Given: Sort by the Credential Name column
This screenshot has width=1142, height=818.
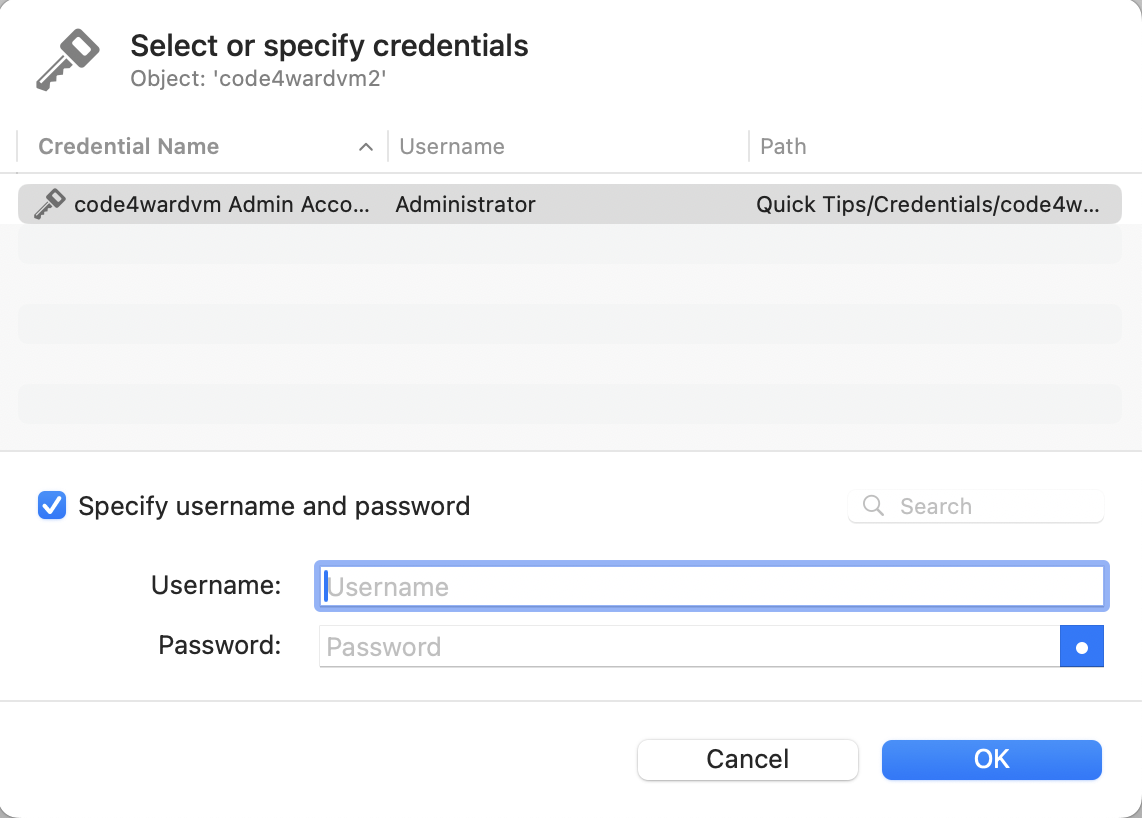Looking at the screenshot, I should click(x=128, y=146).
